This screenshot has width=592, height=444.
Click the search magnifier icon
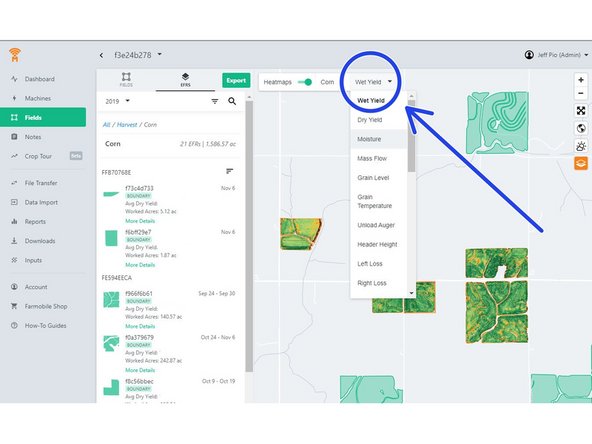232,101
